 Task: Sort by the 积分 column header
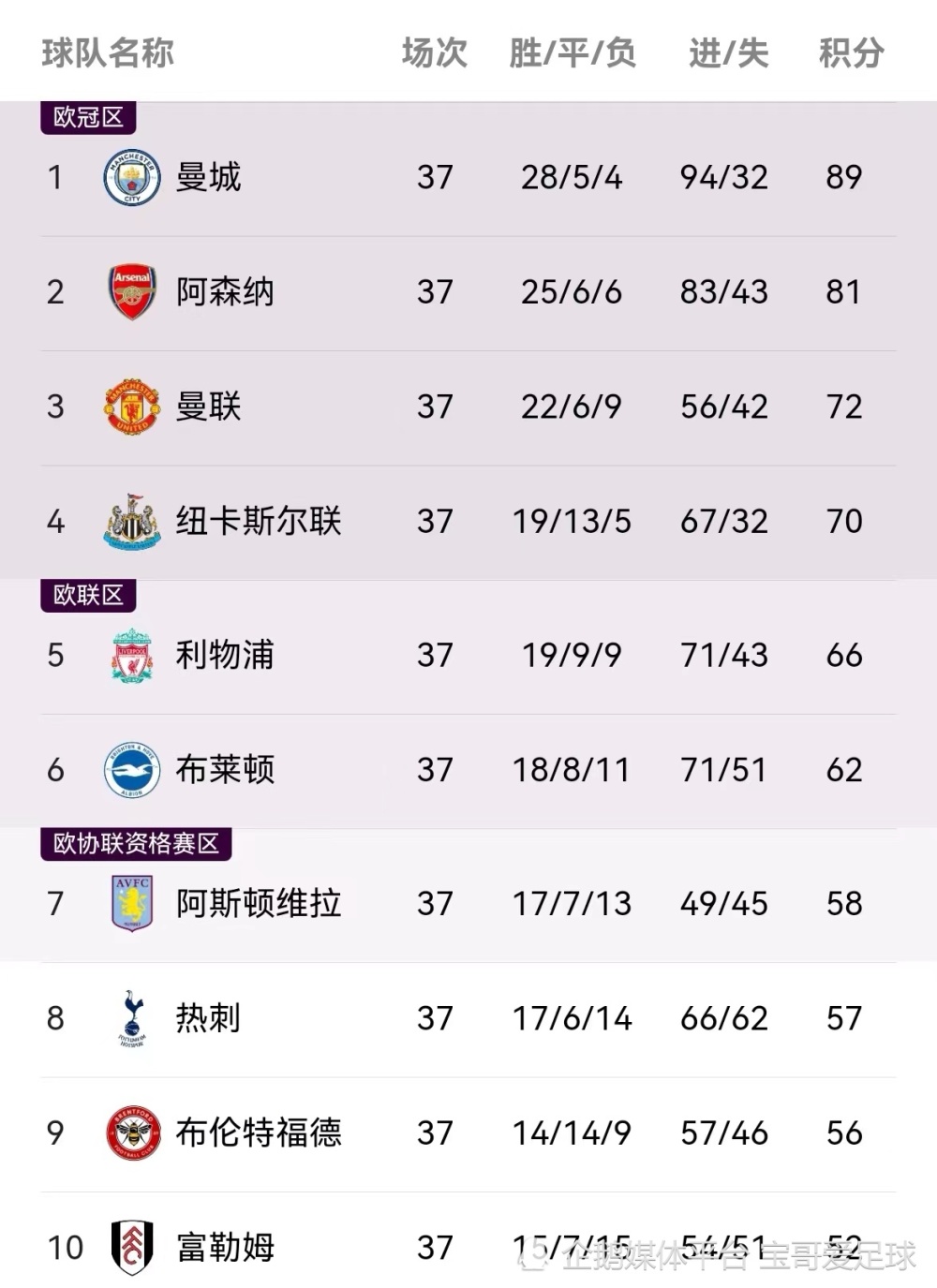(851, 53)
